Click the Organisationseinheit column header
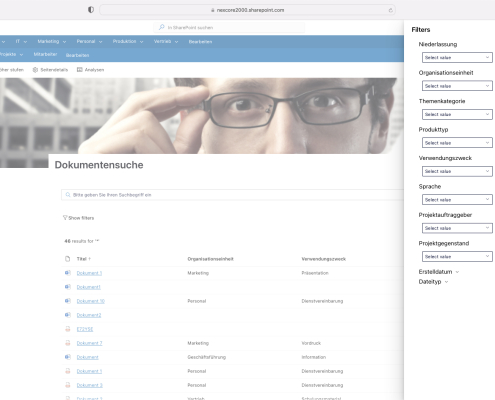 pos(210,259)
